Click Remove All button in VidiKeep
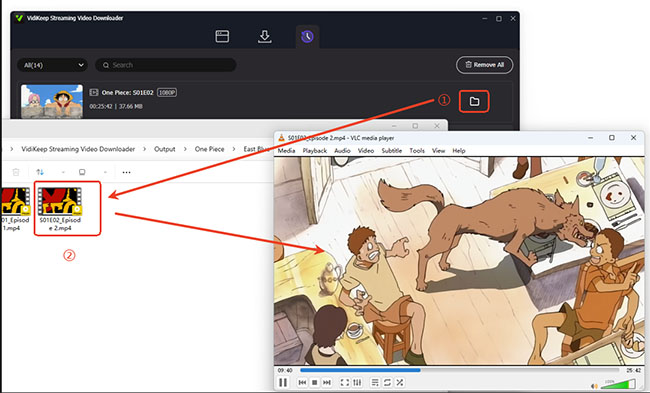 pos(484,65)
